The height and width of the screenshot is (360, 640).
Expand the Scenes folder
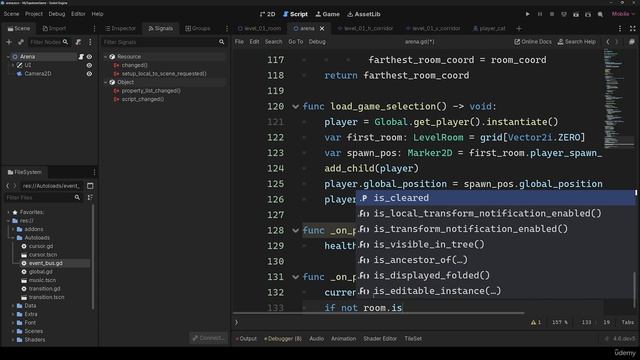13,331
